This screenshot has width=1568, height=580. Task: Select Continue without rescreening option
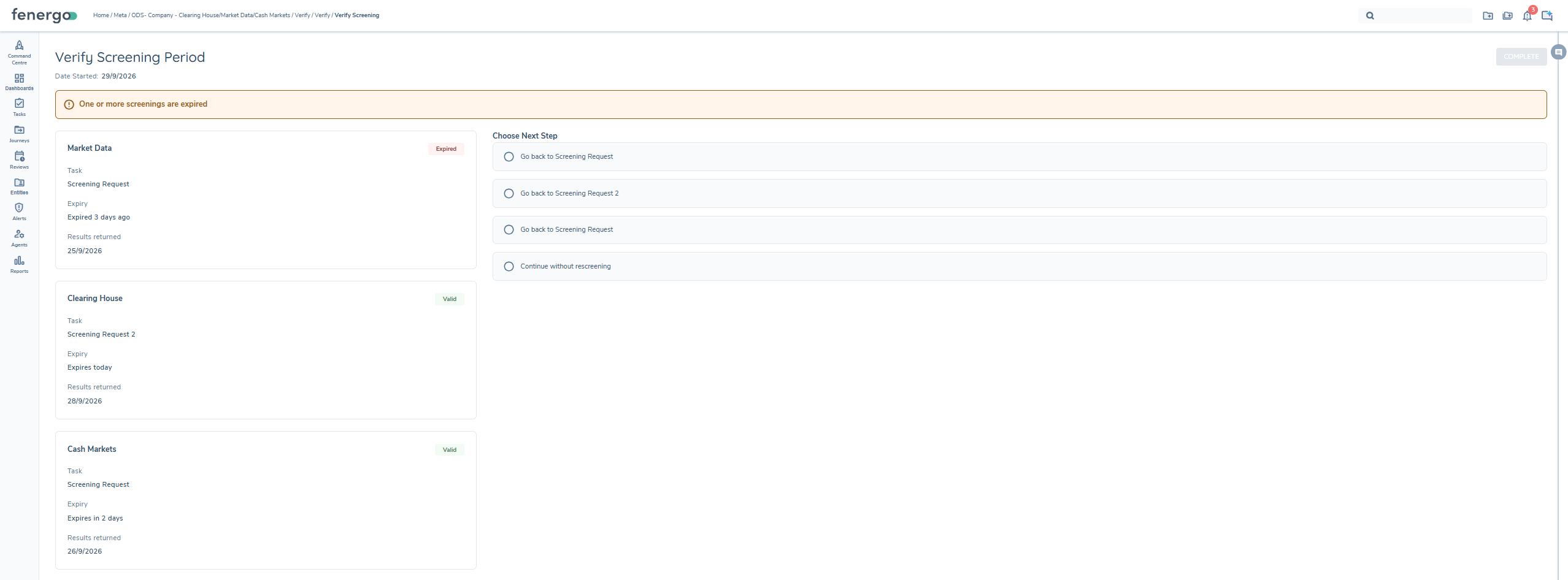[1020, 266]
